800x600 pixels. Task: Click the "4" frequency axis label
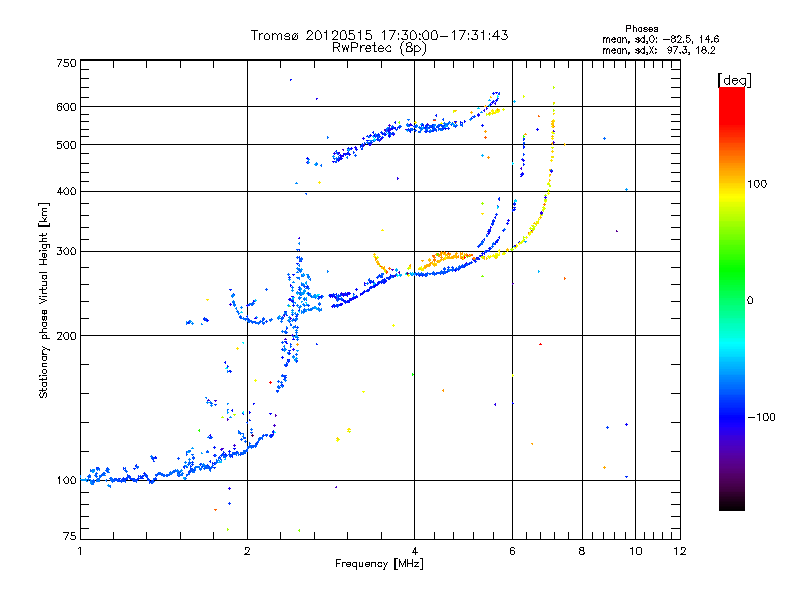point(414,551)
